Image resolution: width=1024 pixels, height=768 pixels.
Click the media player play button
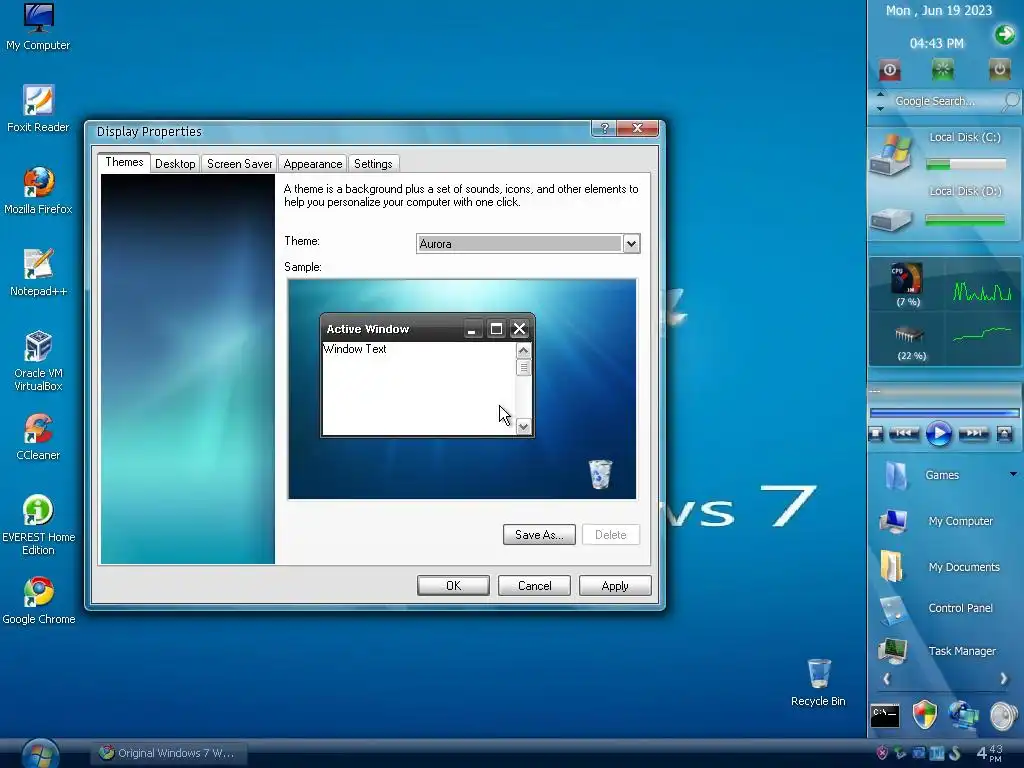938,434
